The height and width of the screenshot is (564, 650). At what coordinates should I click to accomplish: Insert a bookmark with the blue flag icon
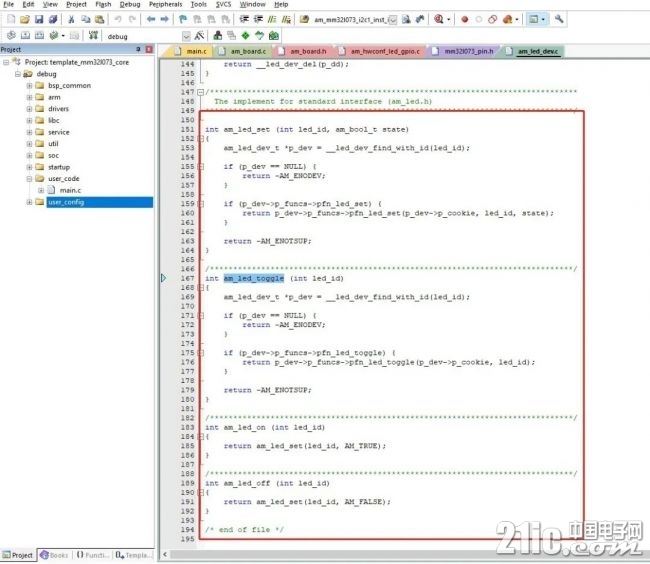(x=183, y=19)
